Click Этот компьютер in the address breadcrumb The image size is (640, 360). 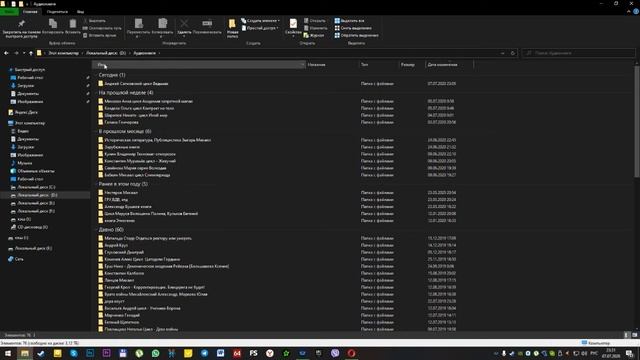[64, 53]
